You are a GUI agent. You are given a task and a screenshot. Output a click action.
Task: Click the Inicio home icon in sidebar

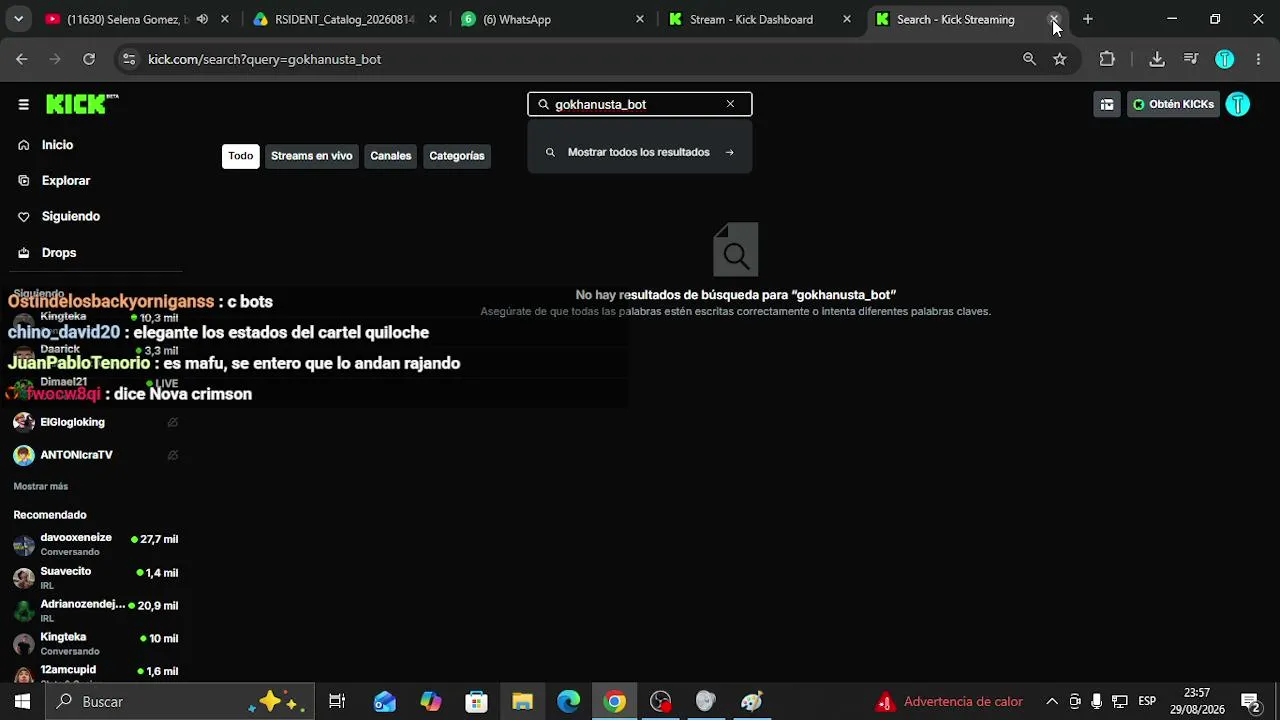coord(24,145)
